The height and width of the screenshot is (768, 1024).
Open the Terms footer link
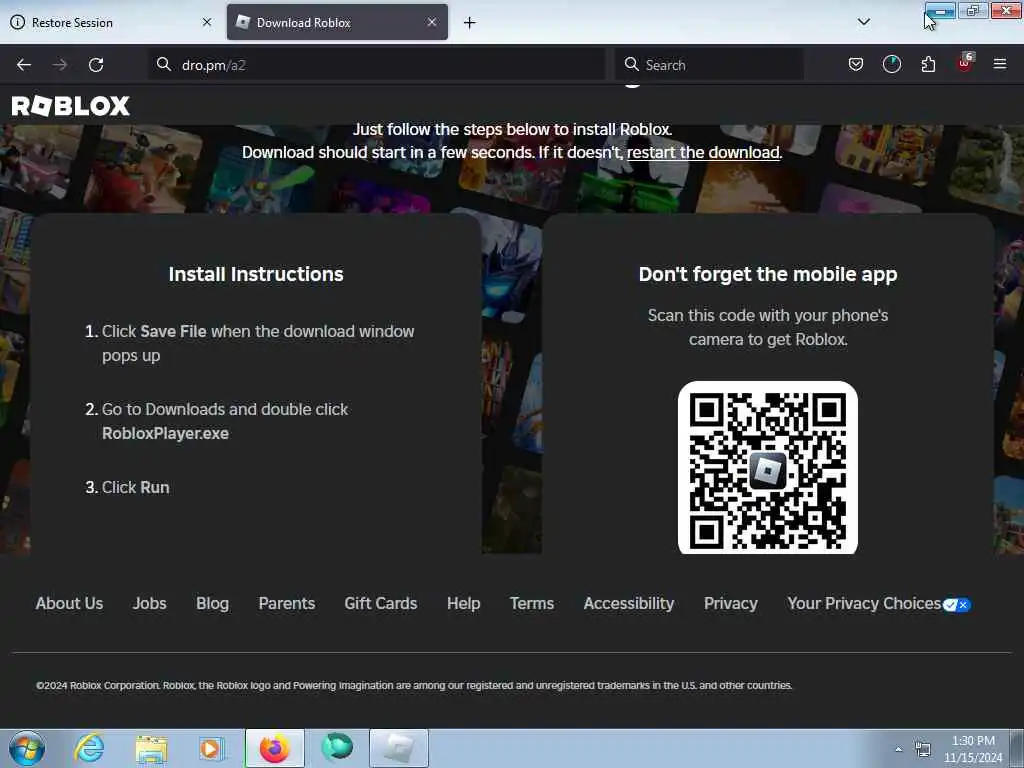pyautogui.click(x=532, y=603)
